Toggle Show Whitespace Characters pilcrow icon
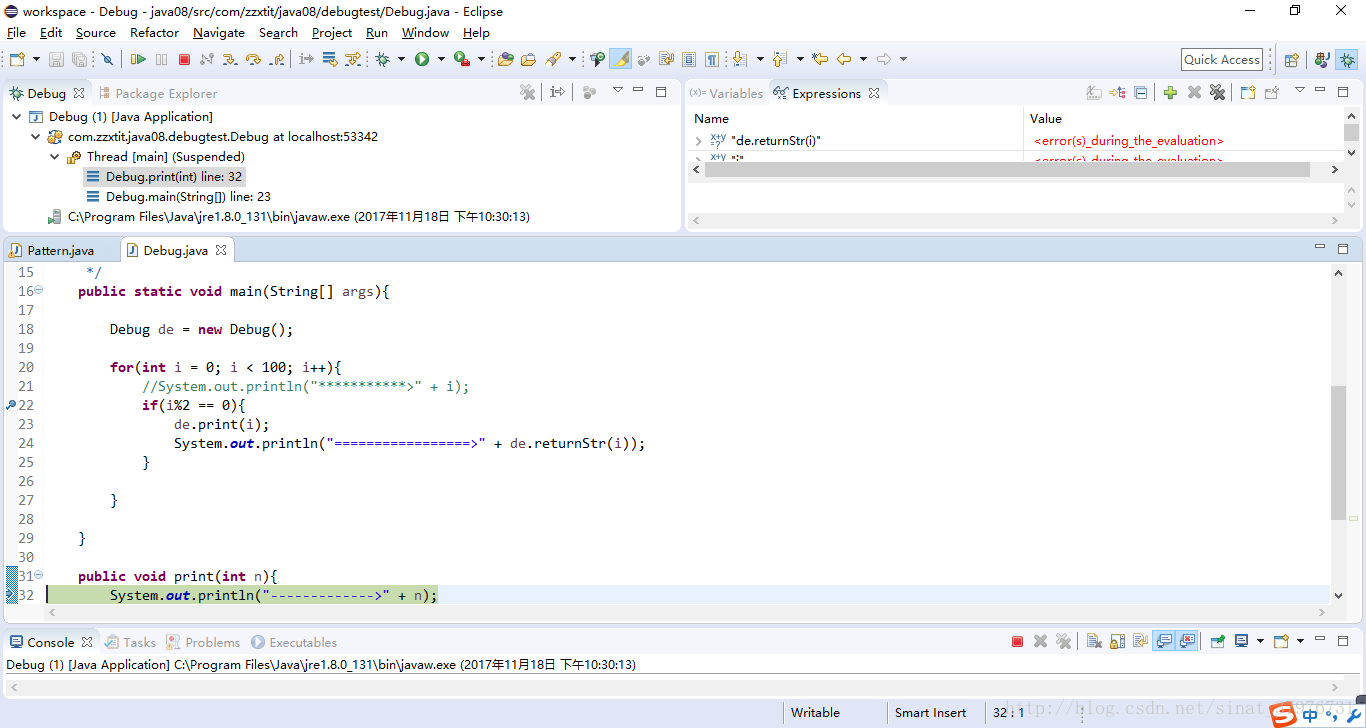 [x=712, y=59]
